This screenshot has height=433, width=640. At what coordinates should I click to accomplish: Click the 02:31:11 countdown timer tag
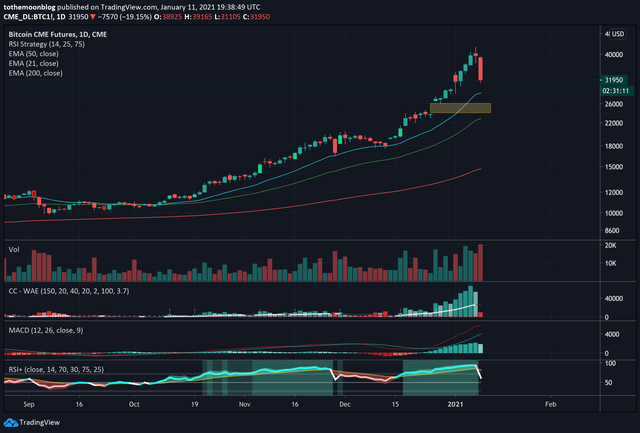(617, 91)
